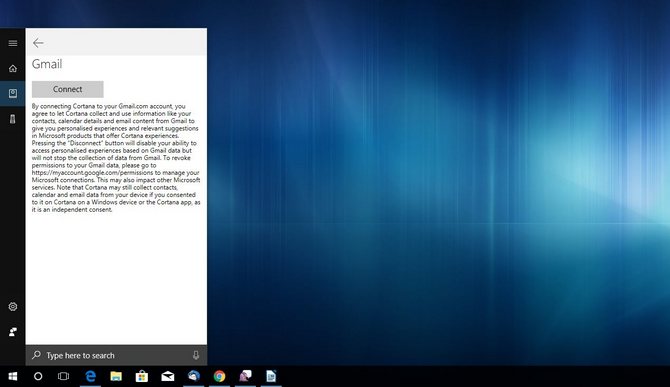The height and width of the screenshot is (387, 670).
Task: Open File Explorer from taskbar
Action: (116, 376)
